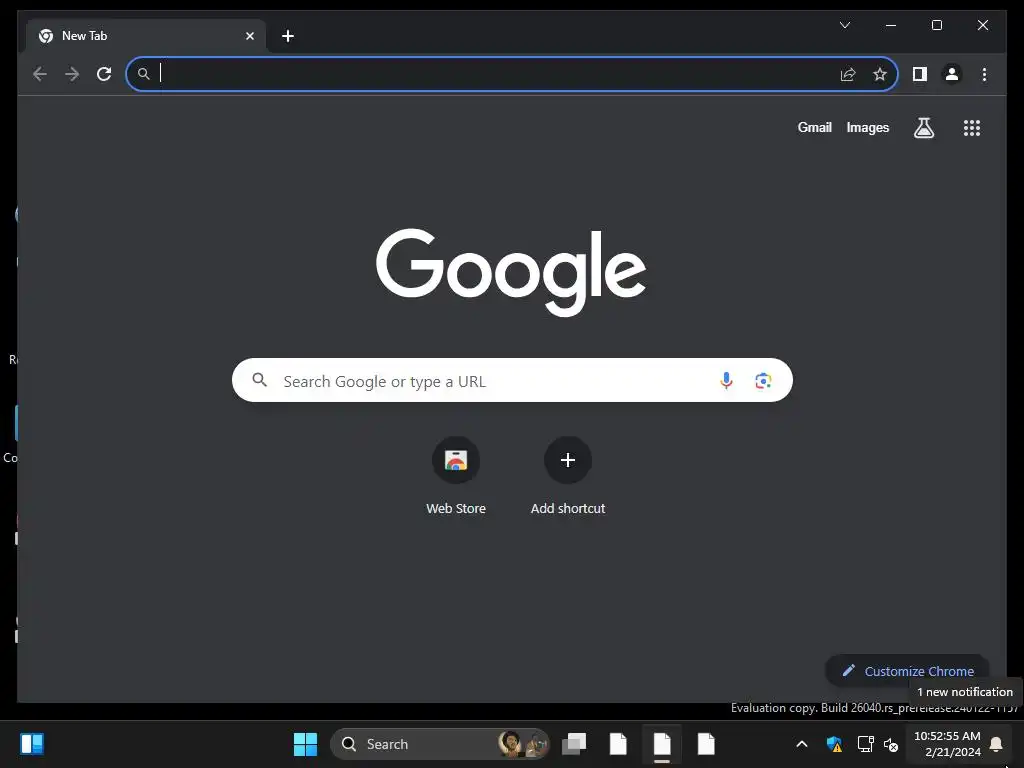The height and width of the screenshot is (768, 1024).
Task: Click the Google logo
Action: [x=511, y=272]
